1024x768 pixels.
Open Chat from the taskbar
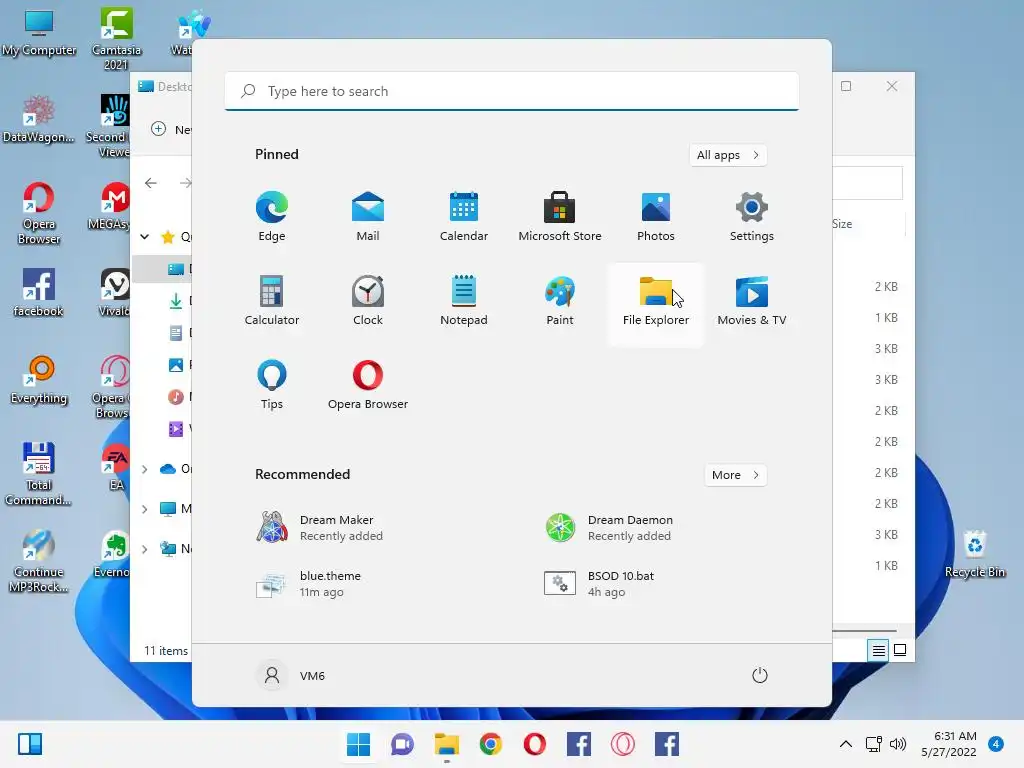(x=402, y=744)
